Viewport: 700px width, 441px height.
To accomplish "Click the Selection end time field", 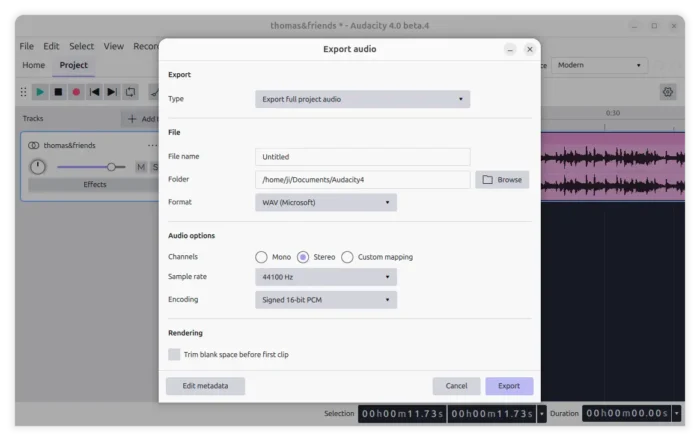I will click(492, 414).
